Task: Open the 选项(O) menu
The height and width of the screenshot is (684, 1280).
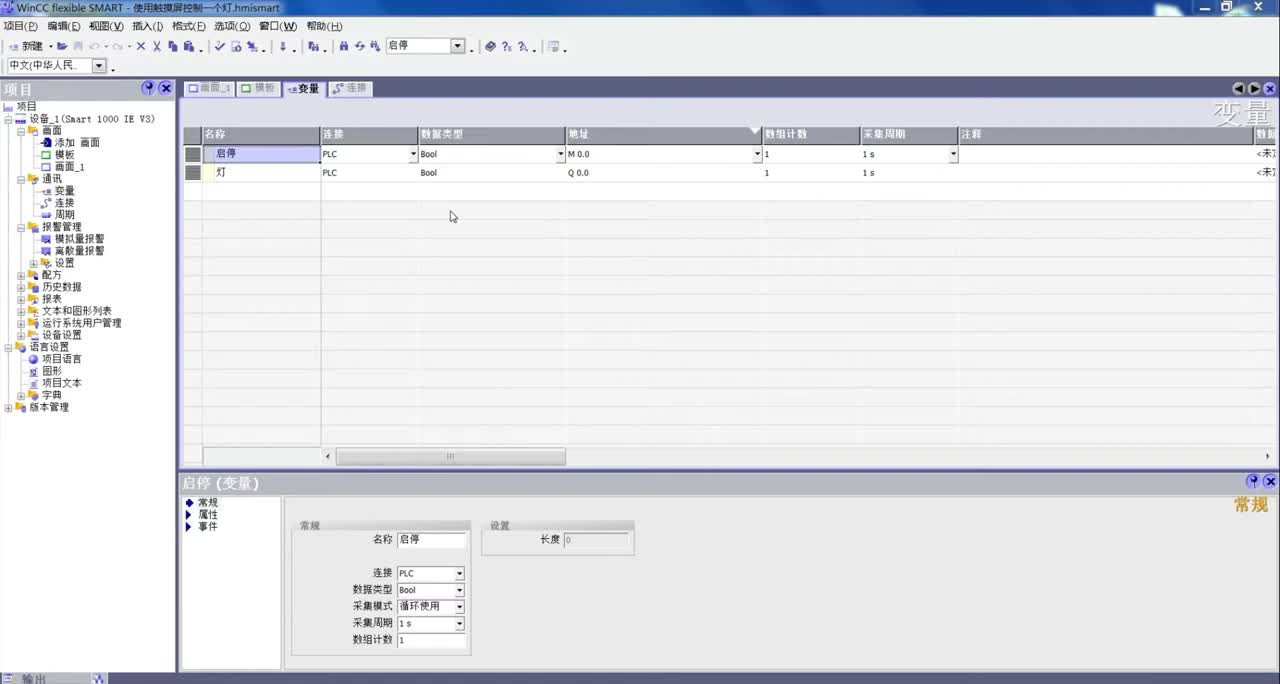Action: click(231, 26)
